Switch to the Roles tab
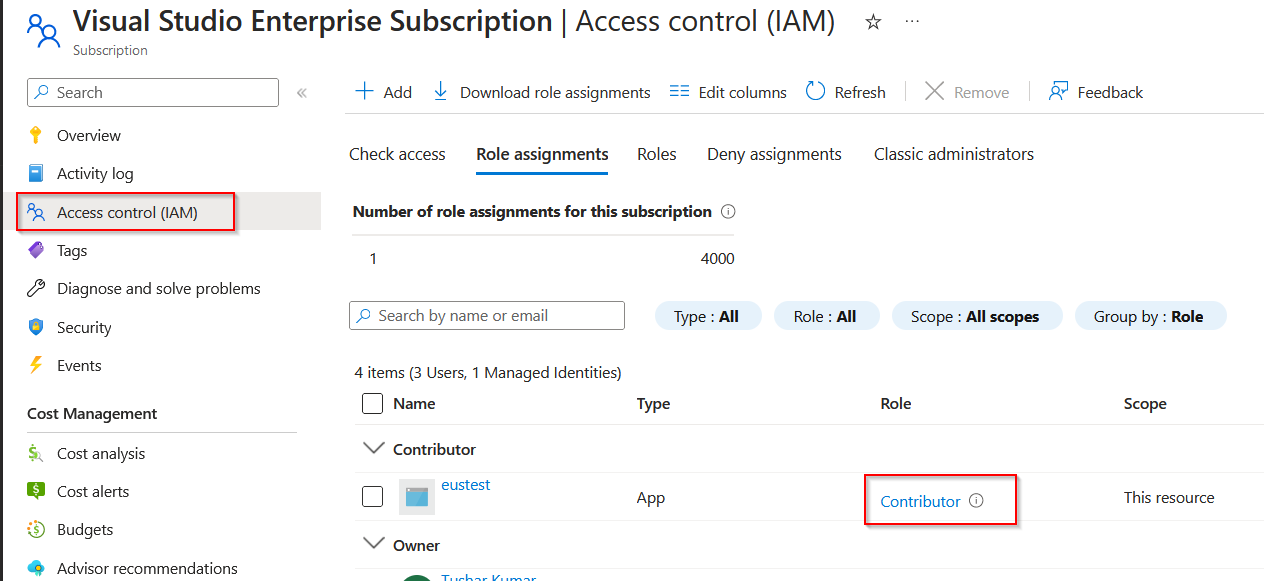This screenshot has width=1264, height=581. pos(657,154)
